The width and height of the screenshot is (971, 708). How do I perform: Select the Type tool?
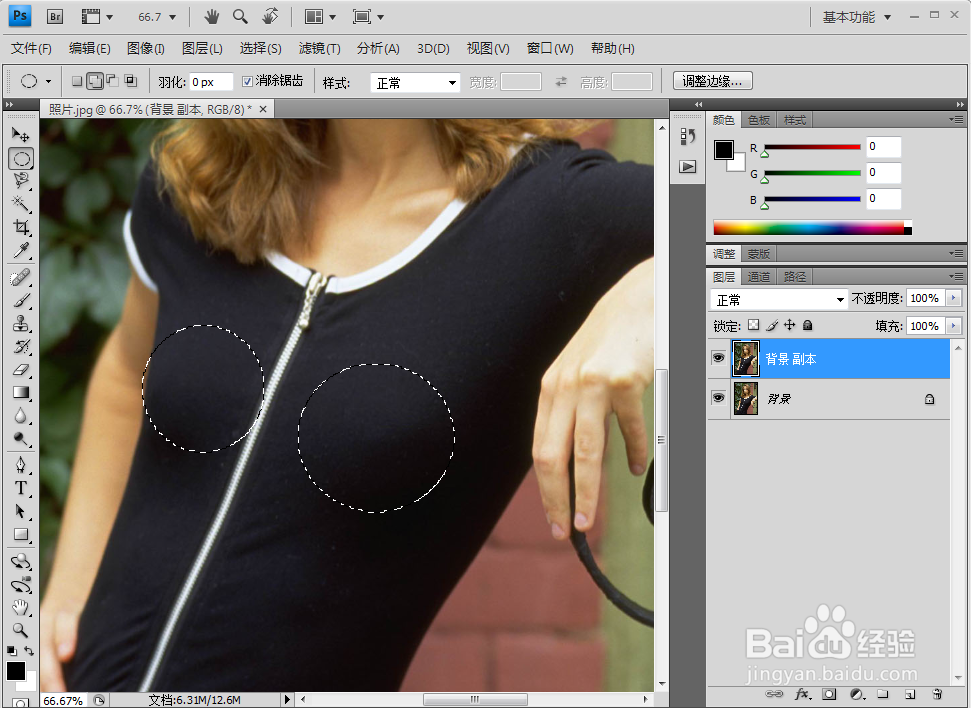coord(20,488)
